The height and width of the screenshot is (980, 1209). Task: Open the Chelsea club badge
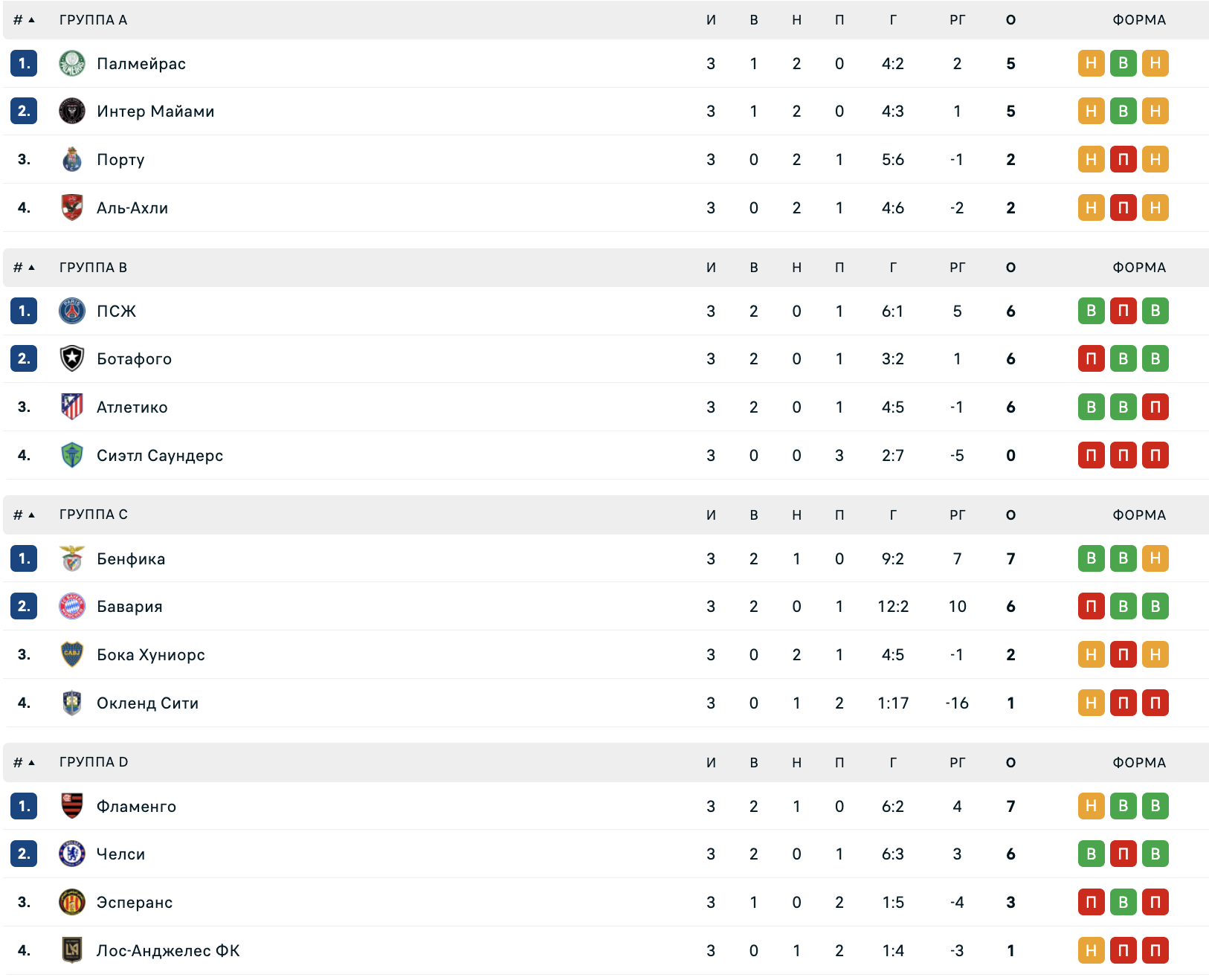(x=72, y=854)
